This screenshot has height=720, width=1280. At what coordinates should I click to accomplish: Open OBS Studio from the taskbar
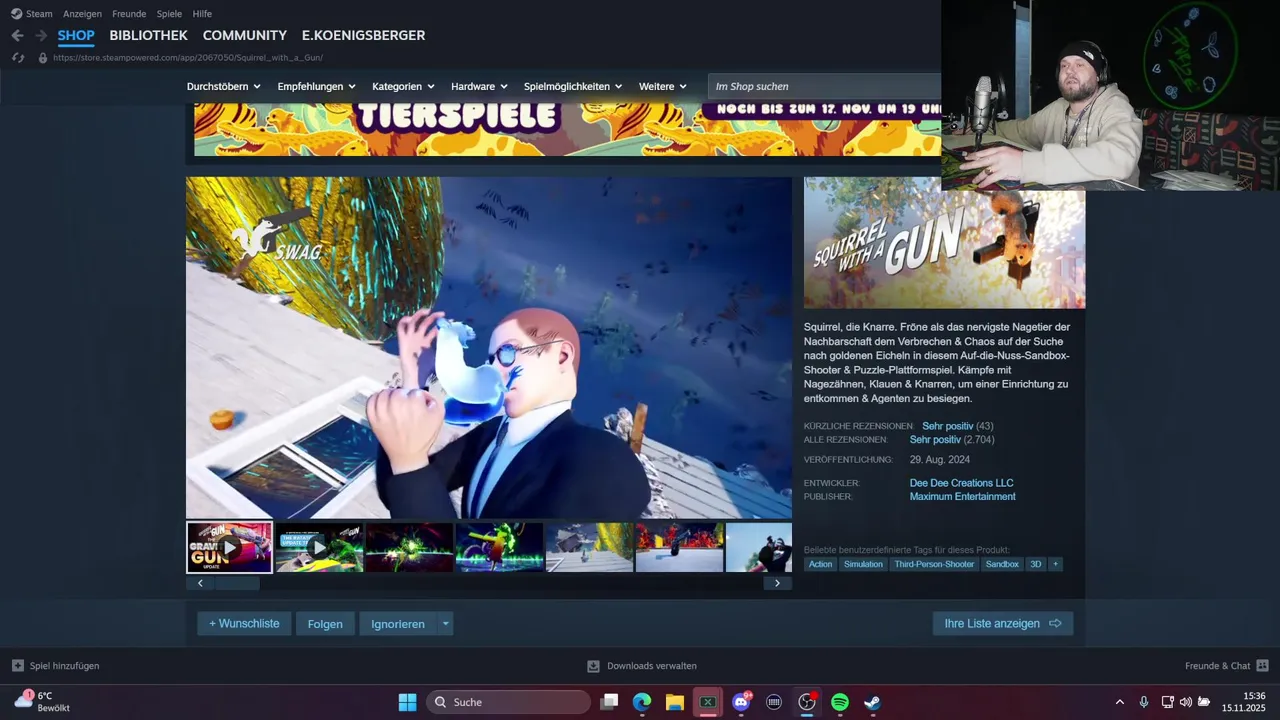pos(807,702)
